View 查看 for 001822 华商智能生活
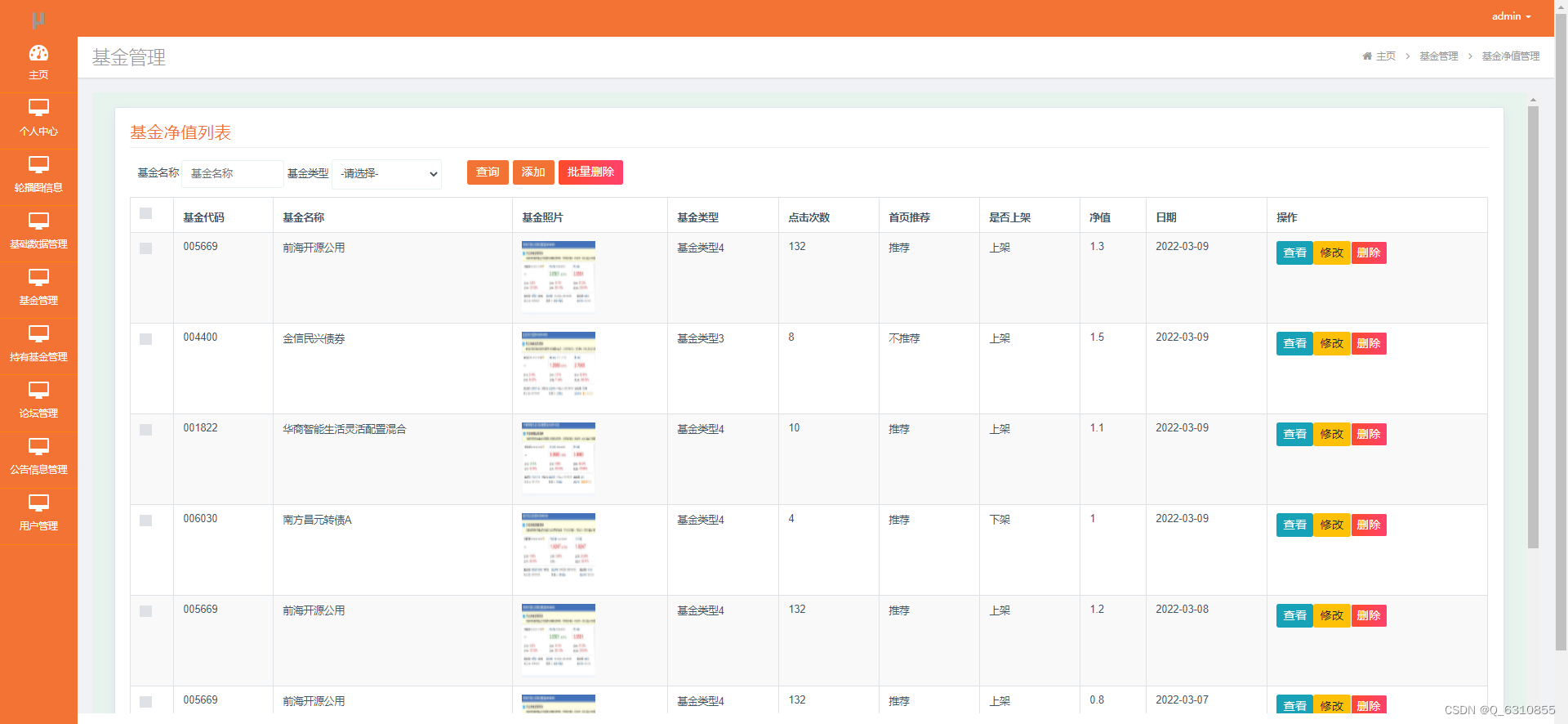The image size is (1568, 724). click(x=1294, y=435)
